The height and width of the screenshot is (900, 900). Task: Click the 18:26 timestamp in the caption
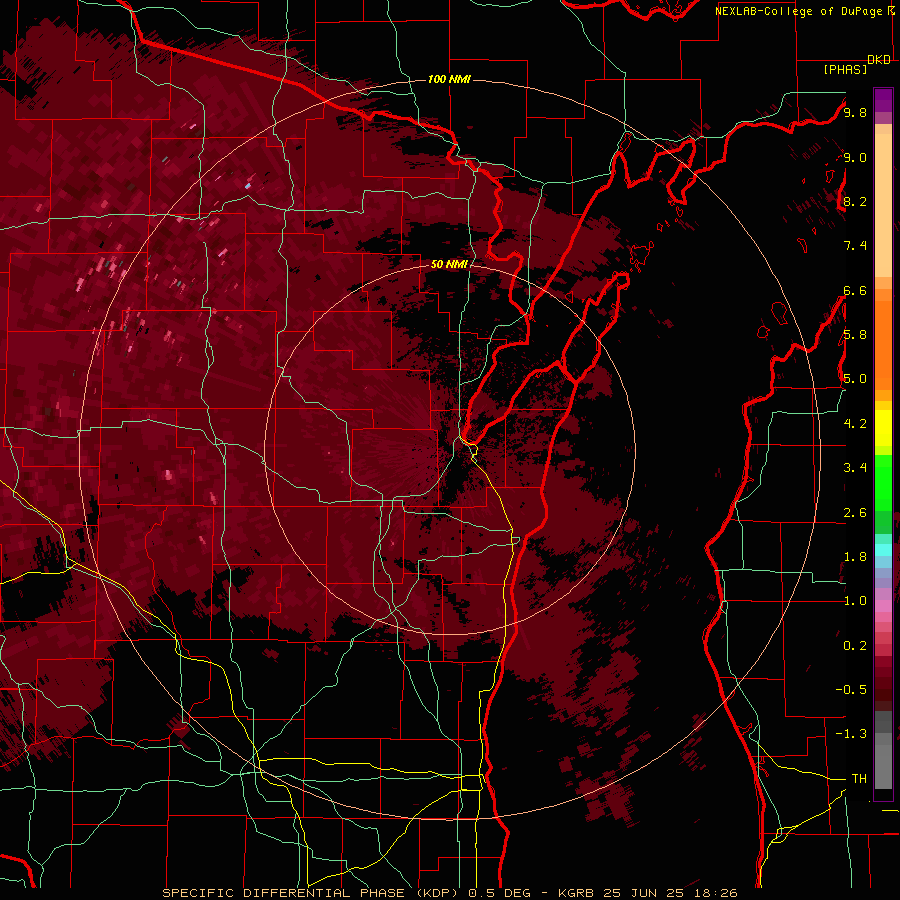coord(715,893)
